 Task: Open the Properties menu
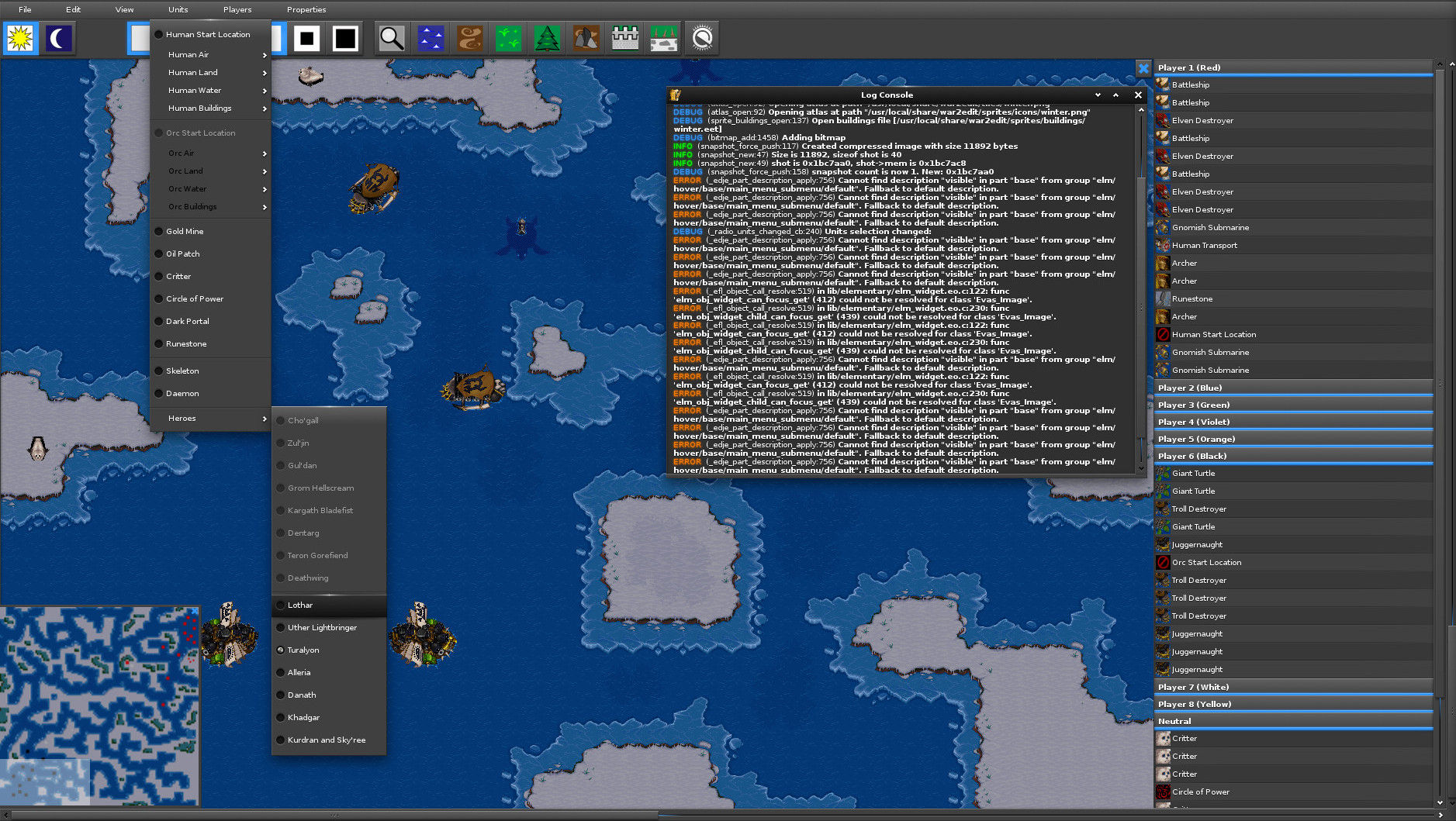(306, 9)
